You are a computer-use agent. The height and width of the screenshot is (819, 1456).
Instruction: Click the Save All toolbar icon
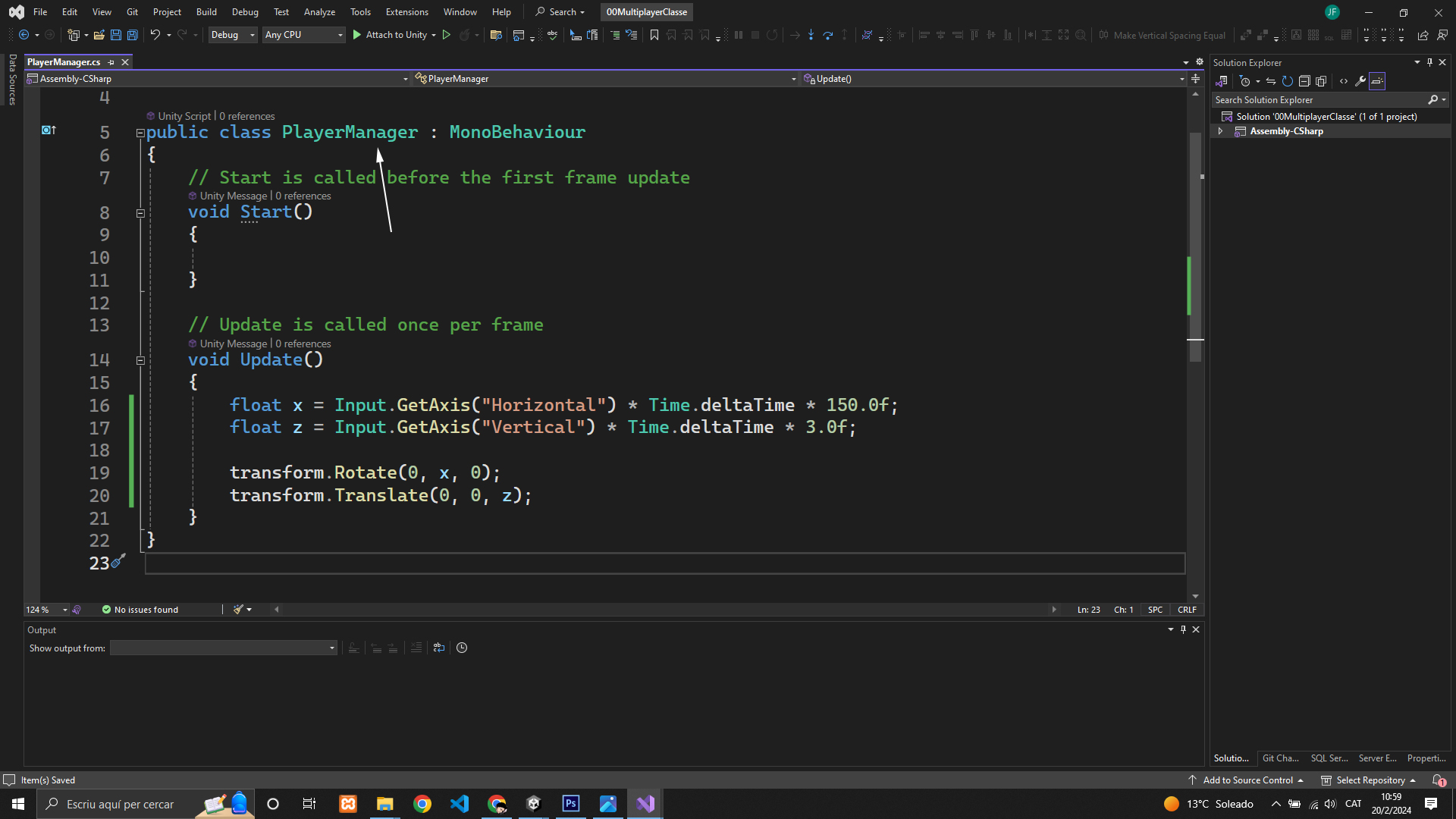point(133,35)
